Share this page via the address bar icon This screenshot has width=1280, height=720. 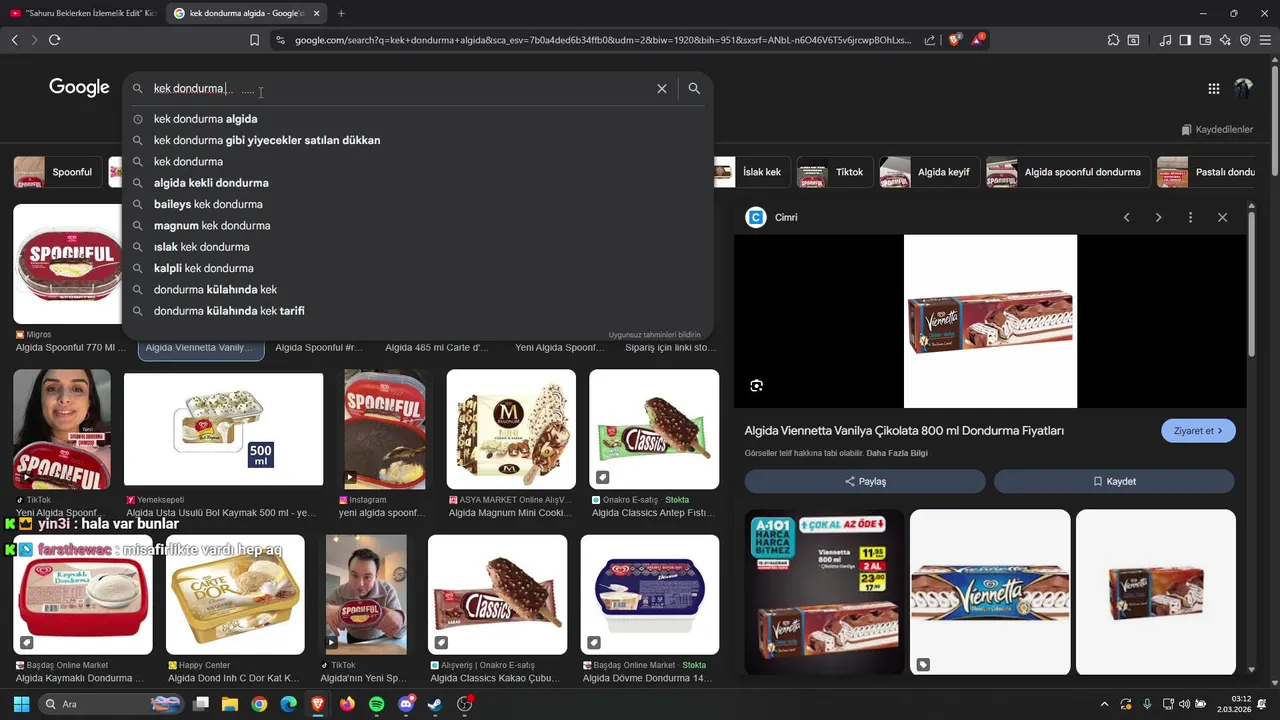pos(930,40)
